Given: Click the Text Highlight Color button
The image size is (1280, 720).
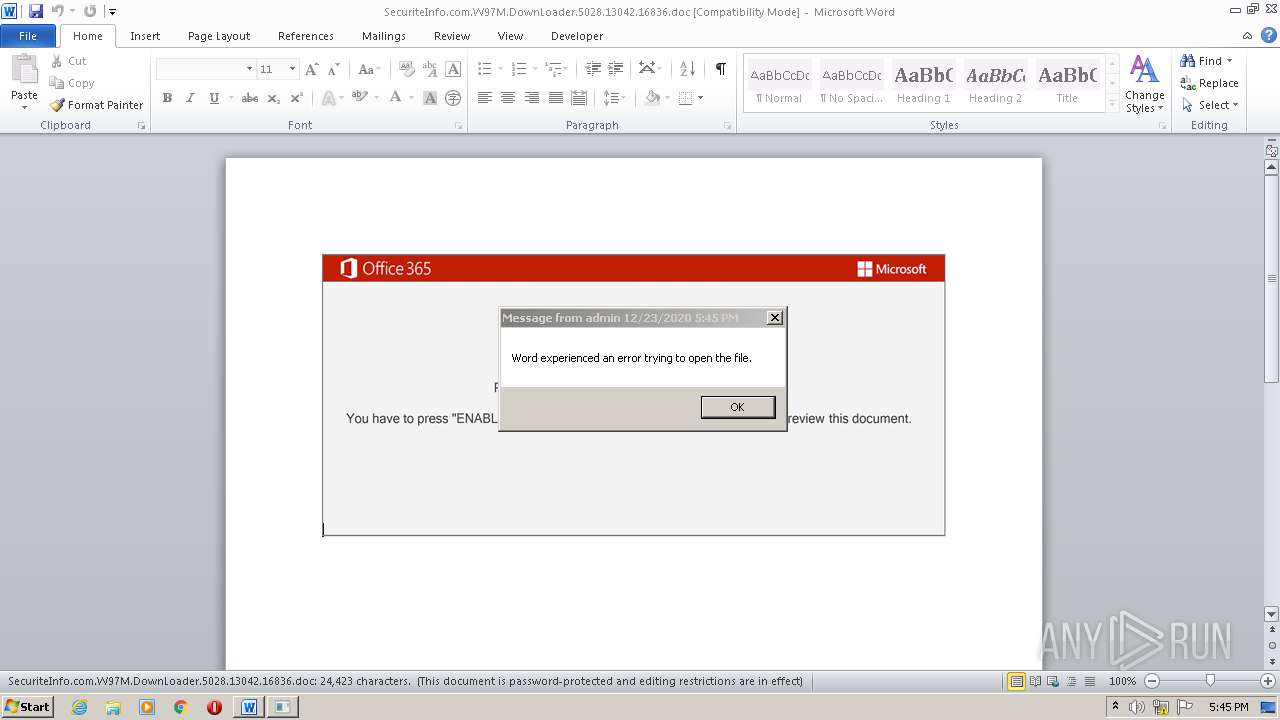Looking at the screenshot, I should click(357, 98).
